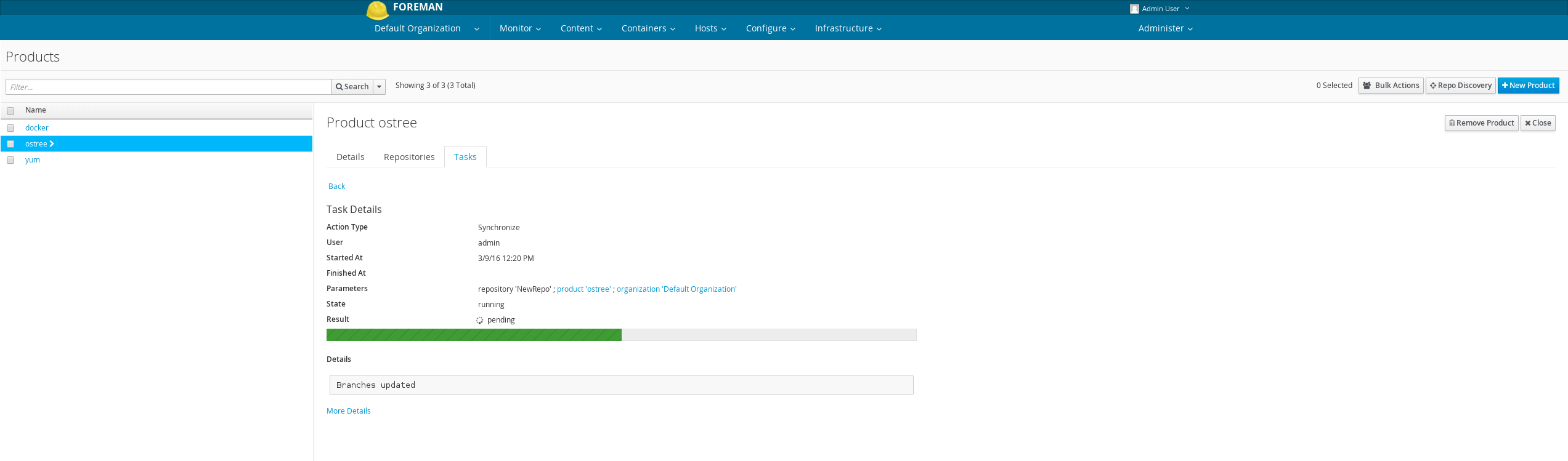Image resolution: width=1568 pixels, height=461 pixels.
Task: Expand the search options dropdown arrow
Action: click(380, 87)
